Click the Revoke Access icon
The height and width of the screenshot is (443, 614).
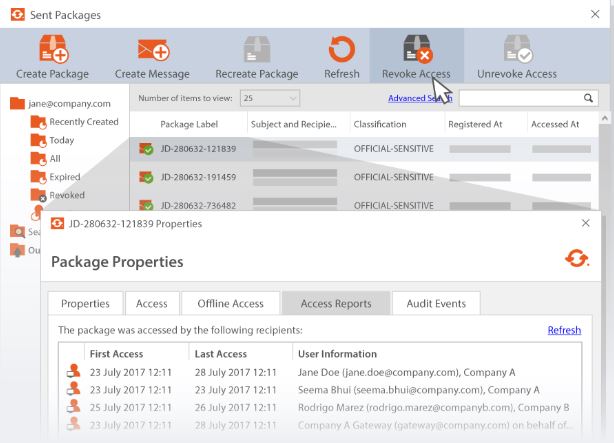pos(417,49)
